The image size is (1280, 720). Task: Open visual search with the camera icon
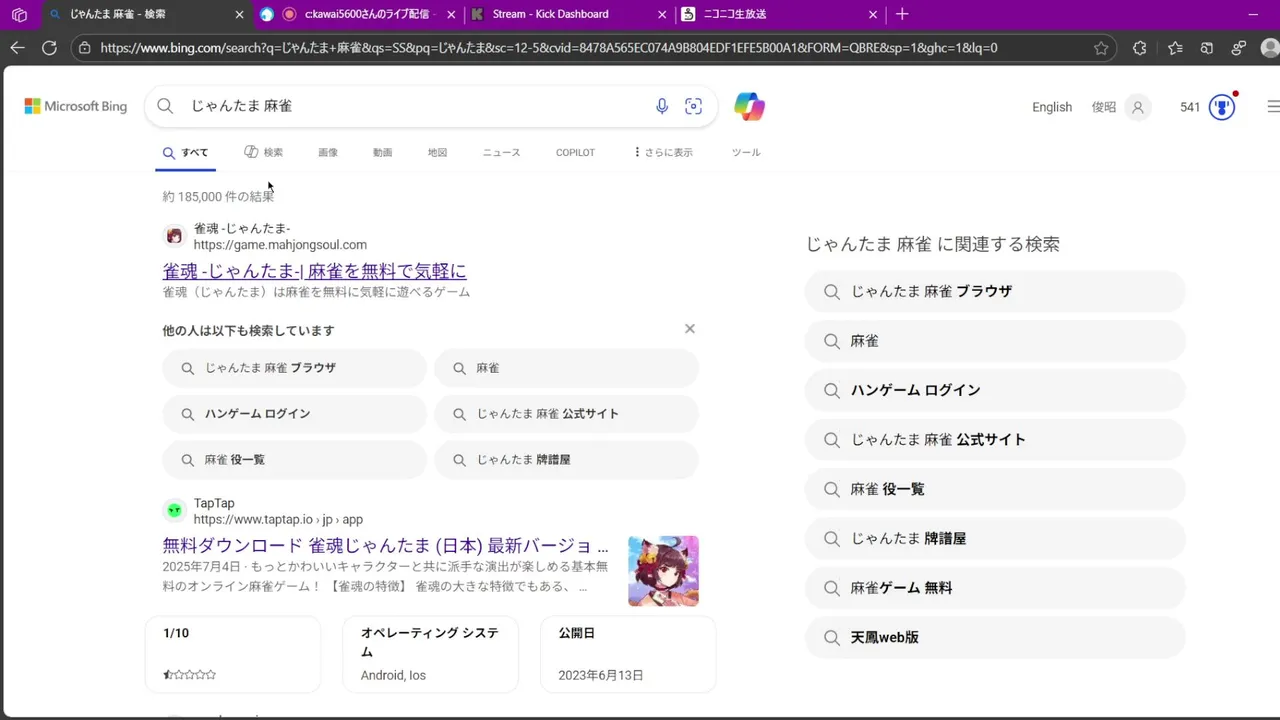coord(693,106)
